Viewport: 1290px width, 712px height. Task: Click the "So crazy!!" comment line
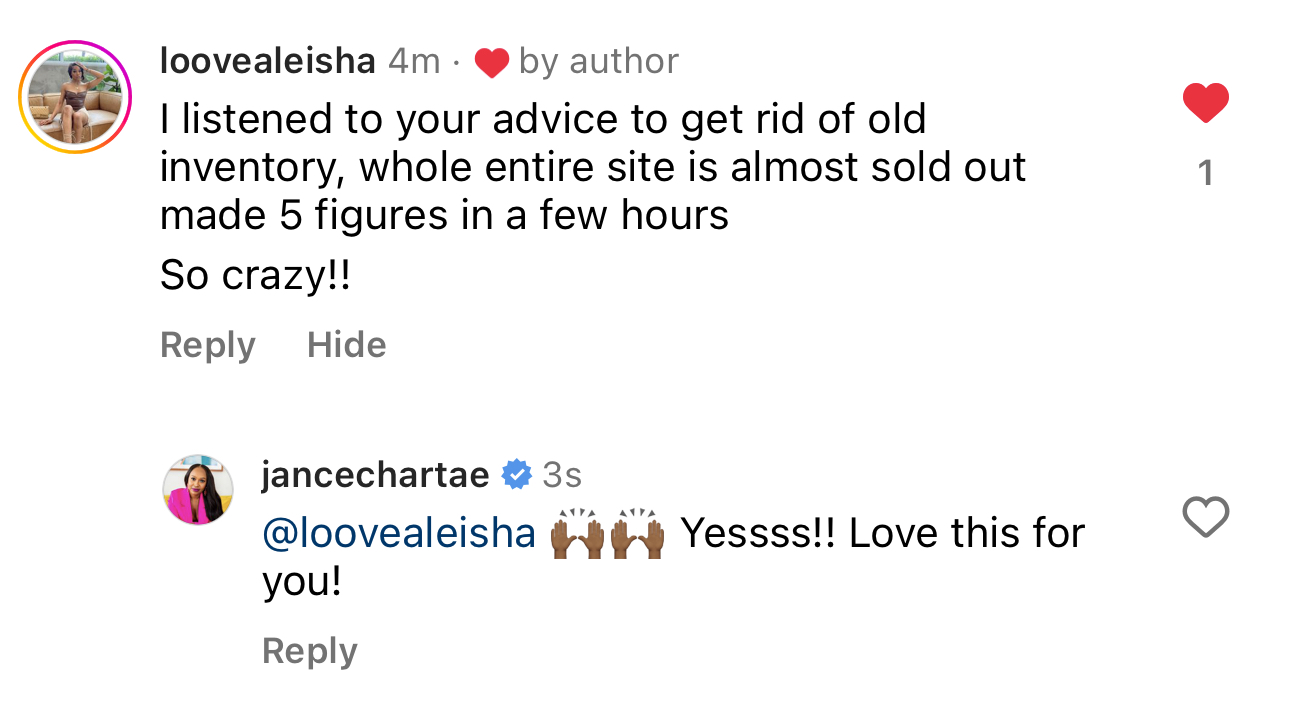(x=256, y=277)
